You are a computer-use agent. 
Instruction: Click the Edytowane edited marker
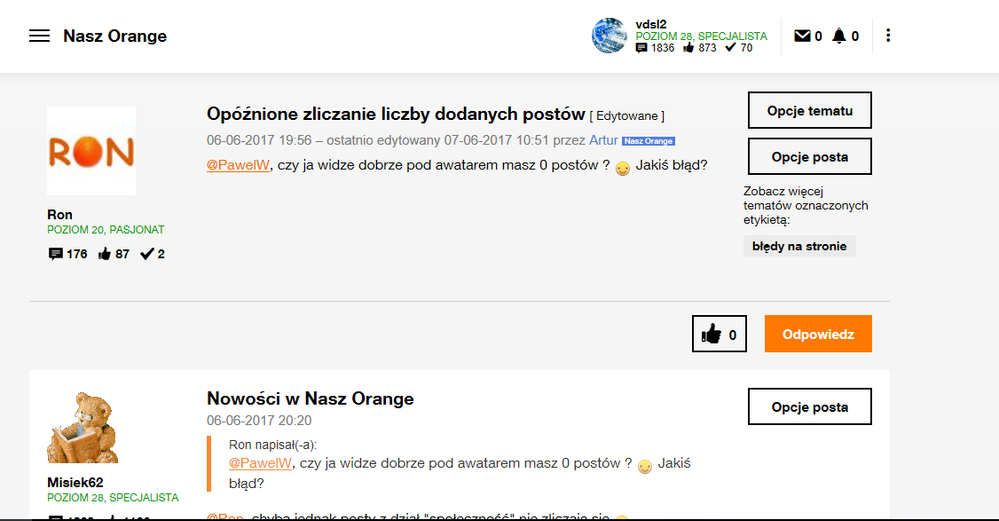(627, 116)
